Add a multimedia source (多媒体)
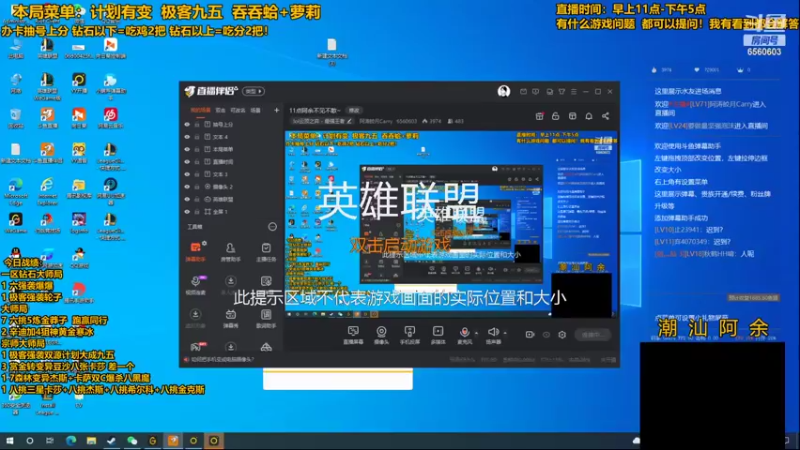This screenshot has height=450, width=800. (x=438, y=335)
